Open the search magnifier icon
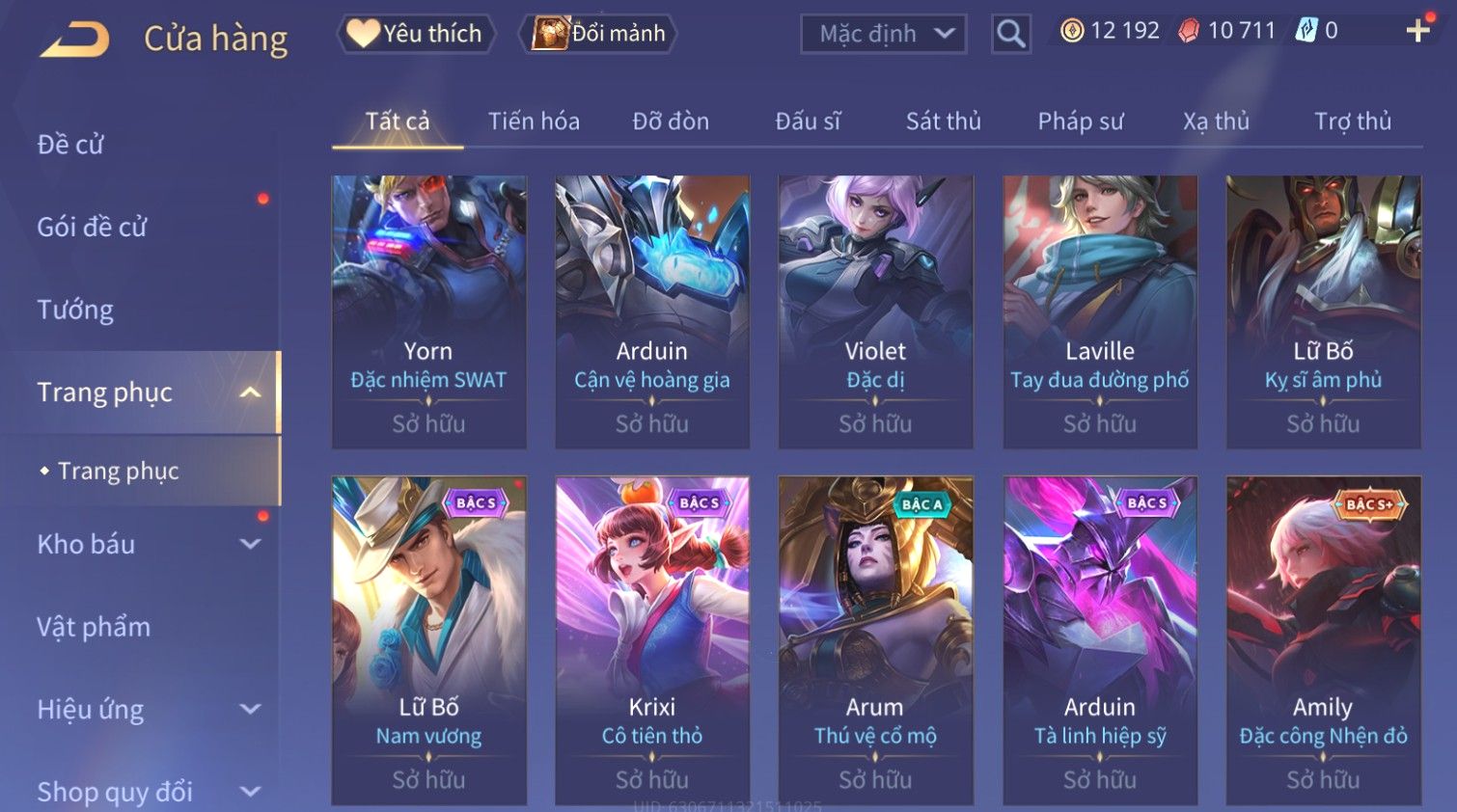Viewport: 1457px width, 812px height. coord(1010,34)
